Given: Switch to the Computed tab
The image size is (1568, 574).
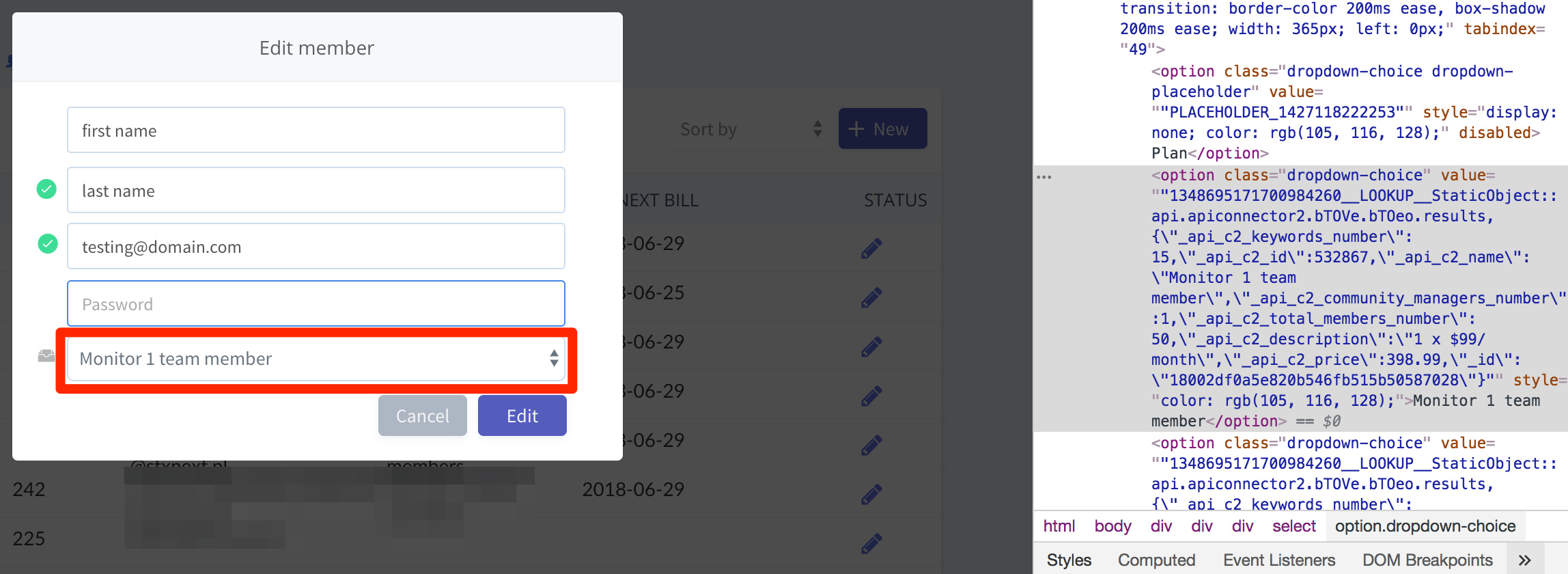Looking at the screenshot, I should 1156,560.
